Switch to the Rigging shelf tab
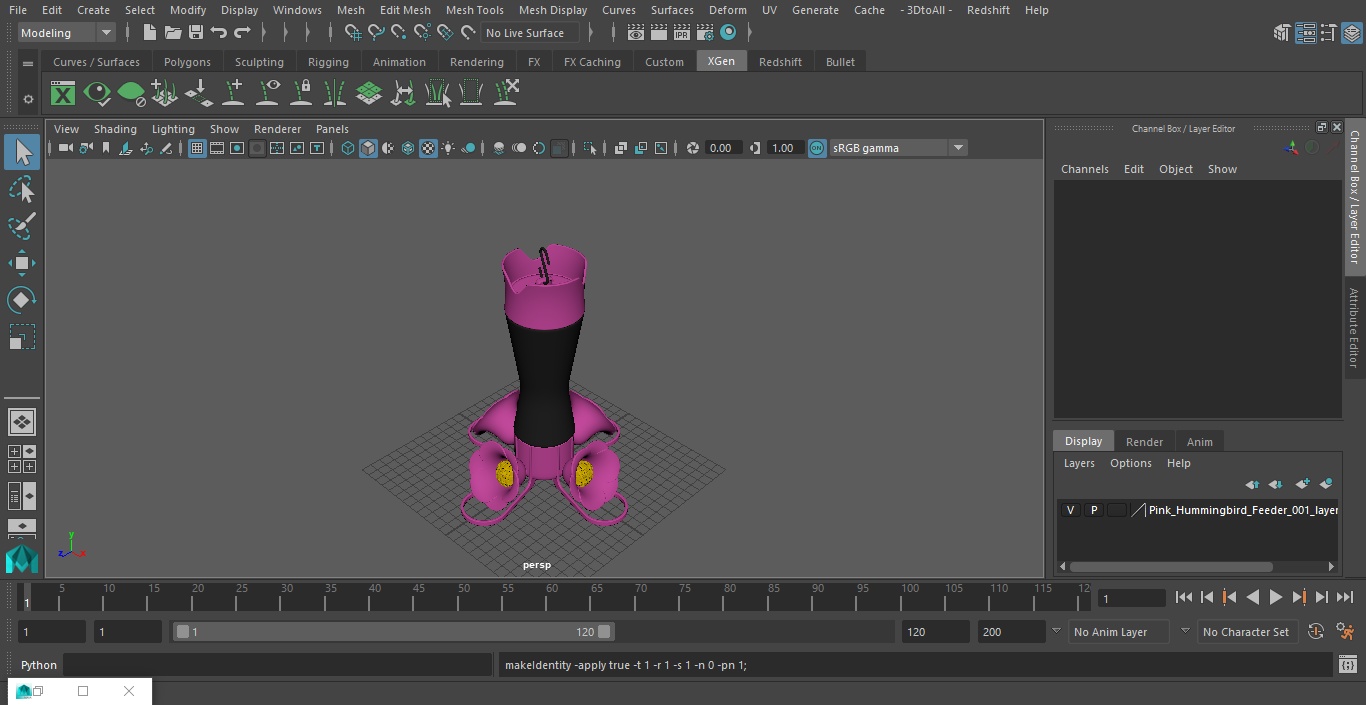This screenshot has width=1366, height=705. pos(328,62)
